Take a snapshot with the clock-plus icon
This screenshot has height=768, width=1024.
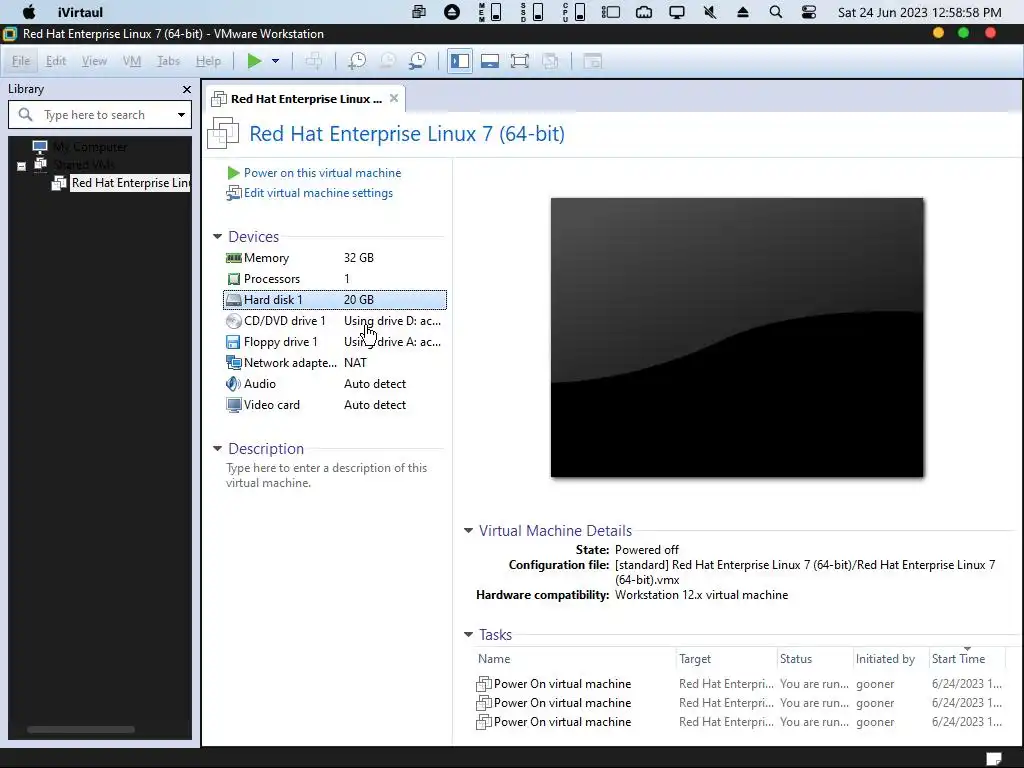[357, 61]
